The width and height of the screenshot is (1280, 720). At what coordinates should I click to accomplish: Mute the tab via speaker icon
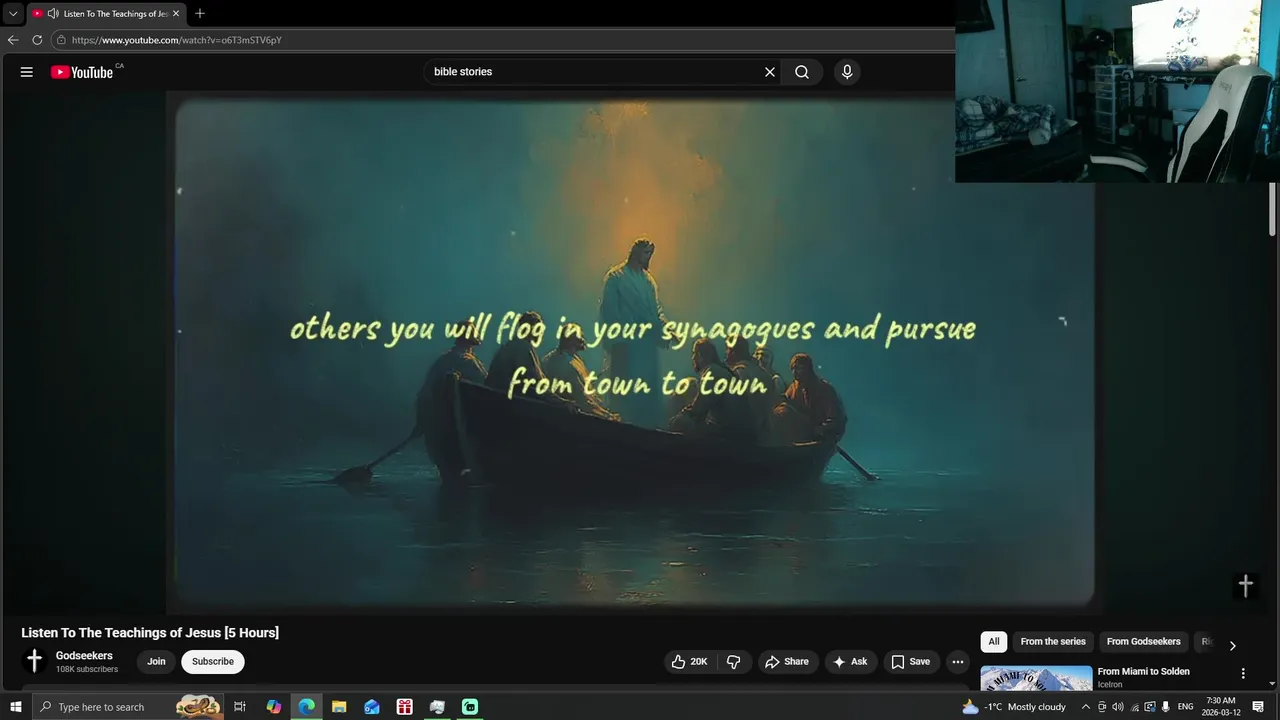[52, 14]
